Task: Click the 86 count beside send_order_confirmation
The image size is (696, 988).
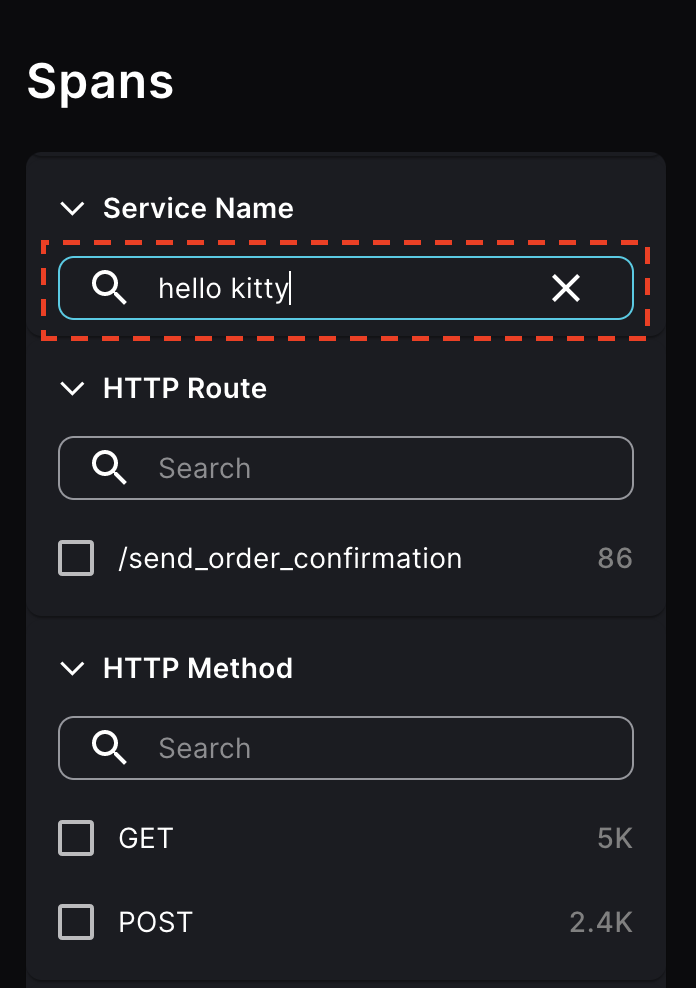Action: pyautogui.click(x=614, y=558)
